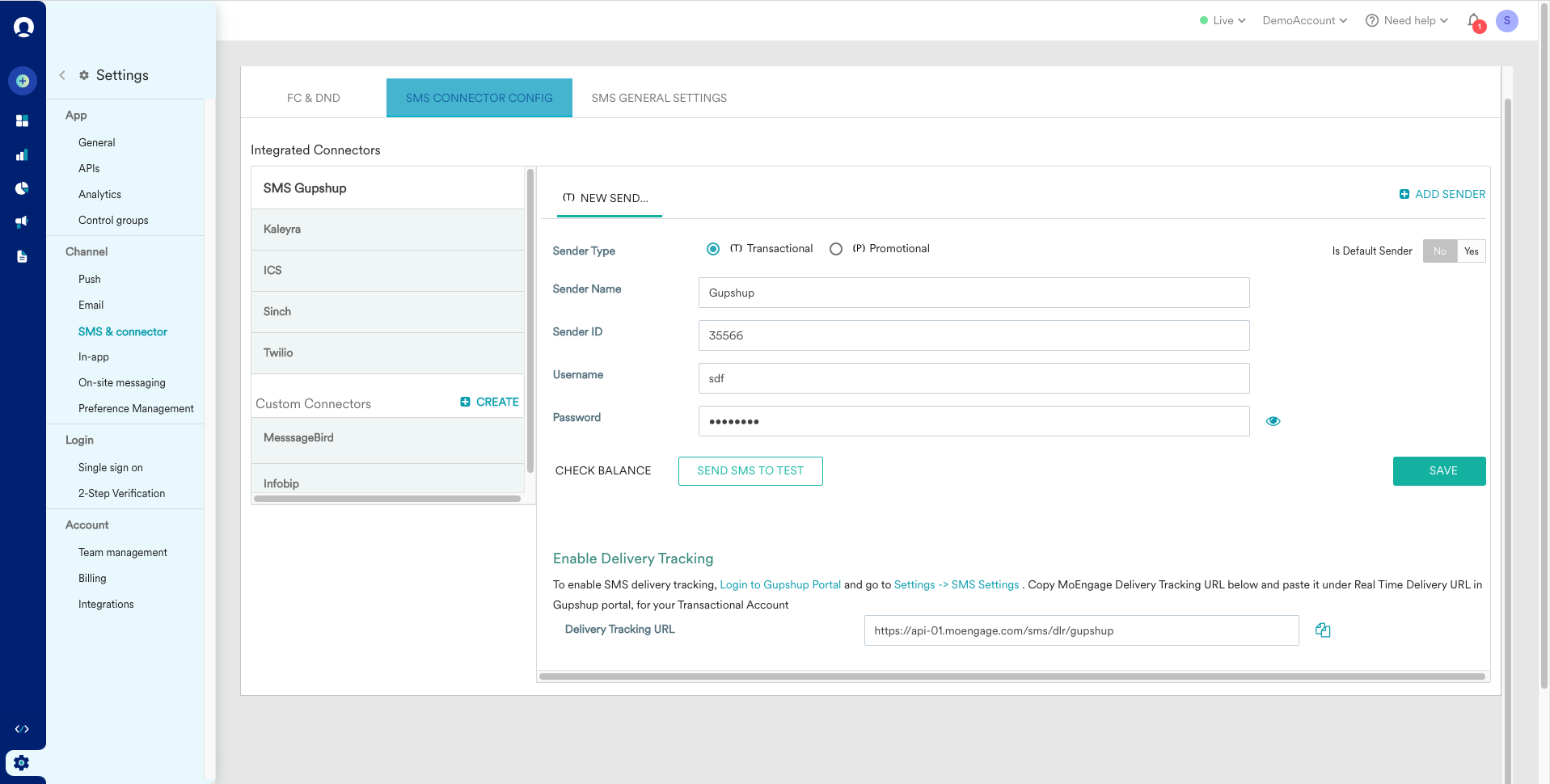Click the Delivery Tracking URL field
Image resolution: width=1550 pixels, height=784 pixels.
point(1081,630)
